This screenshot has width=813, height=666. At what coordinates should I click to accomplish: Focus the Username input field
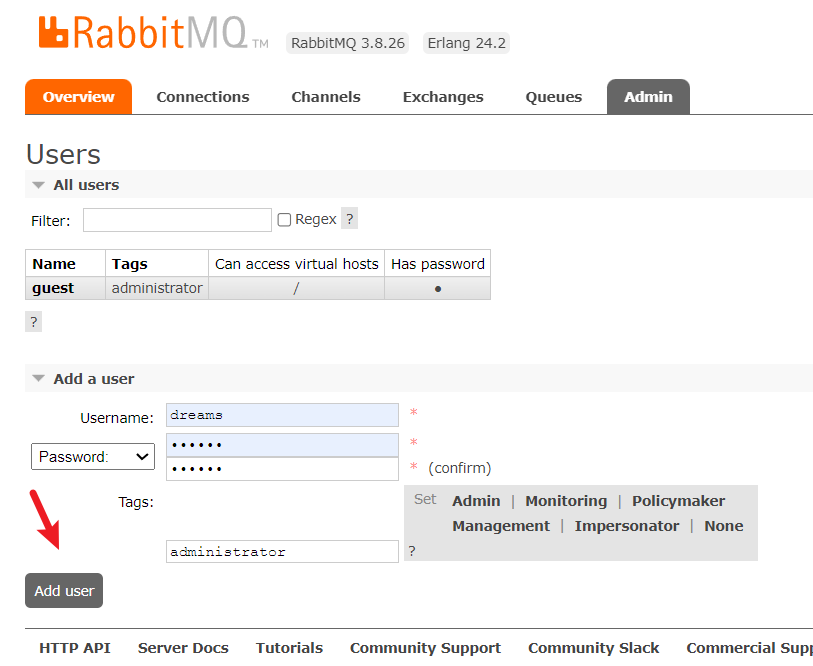[x=282, y=415]
